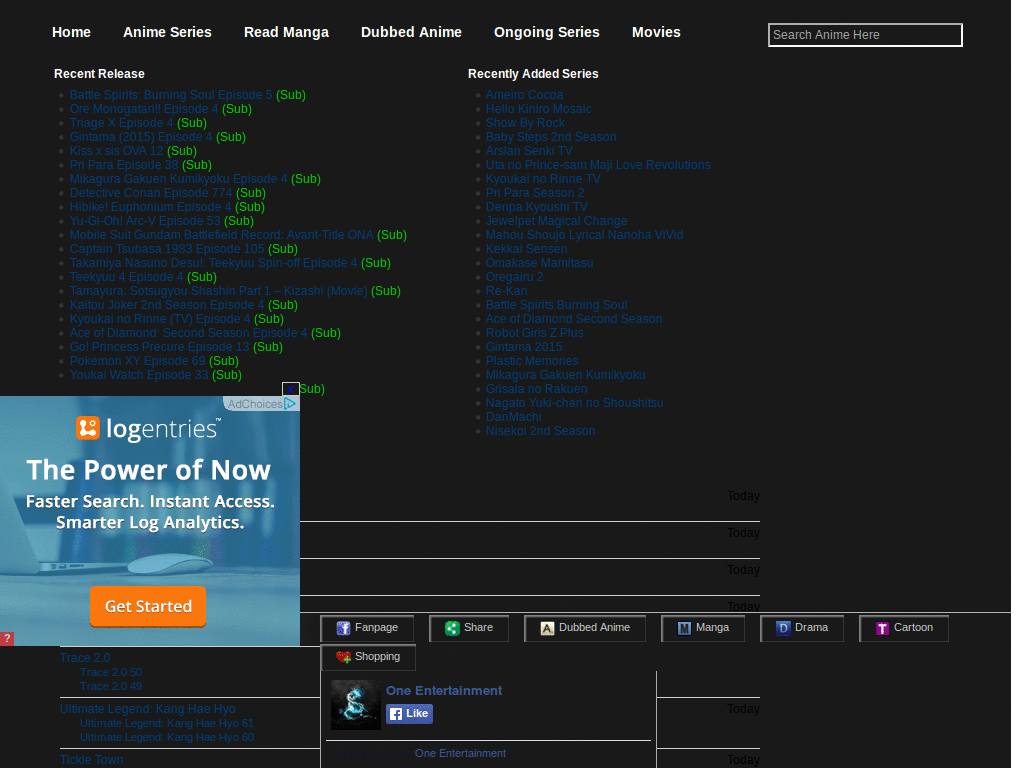Focus the Search Anime Here field
This screenshot has width=1024, height=768.
tap(865, 35)
